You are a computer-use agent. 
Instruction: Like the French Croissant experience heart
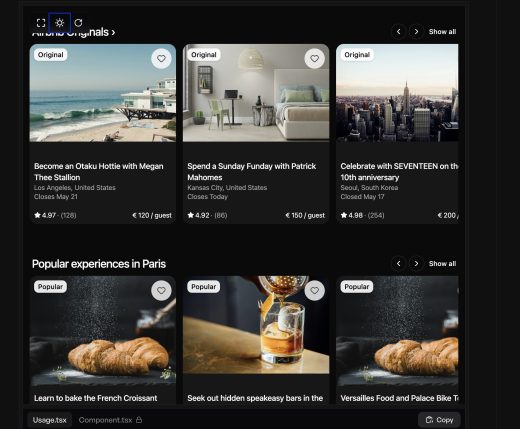(x=161, y=291)
